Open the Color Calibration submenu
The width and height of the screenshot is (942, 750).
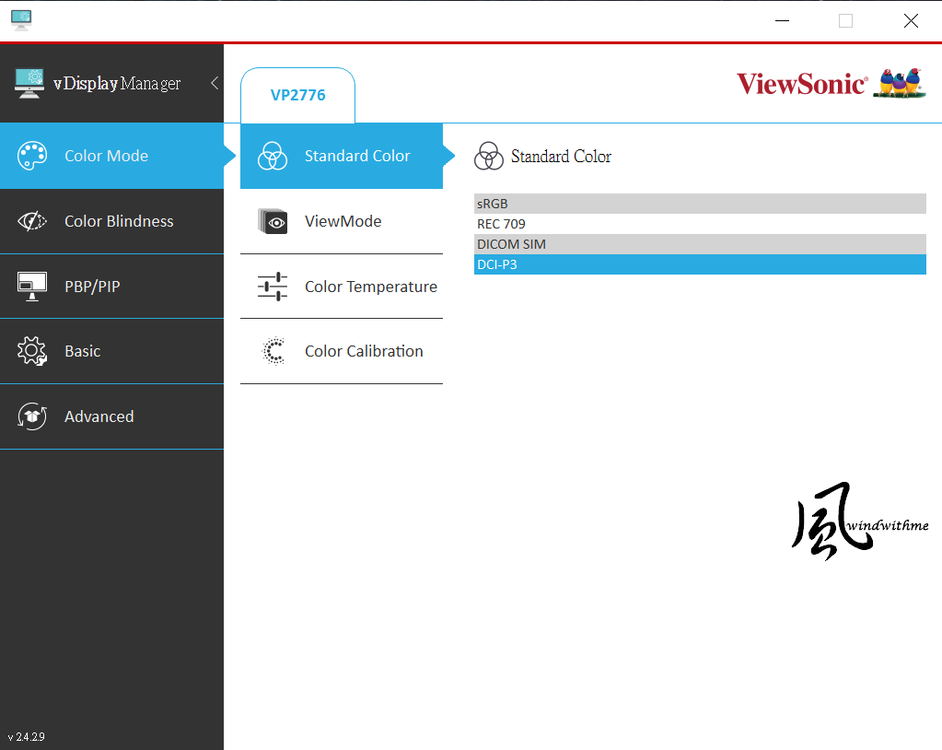pos(363,351)
